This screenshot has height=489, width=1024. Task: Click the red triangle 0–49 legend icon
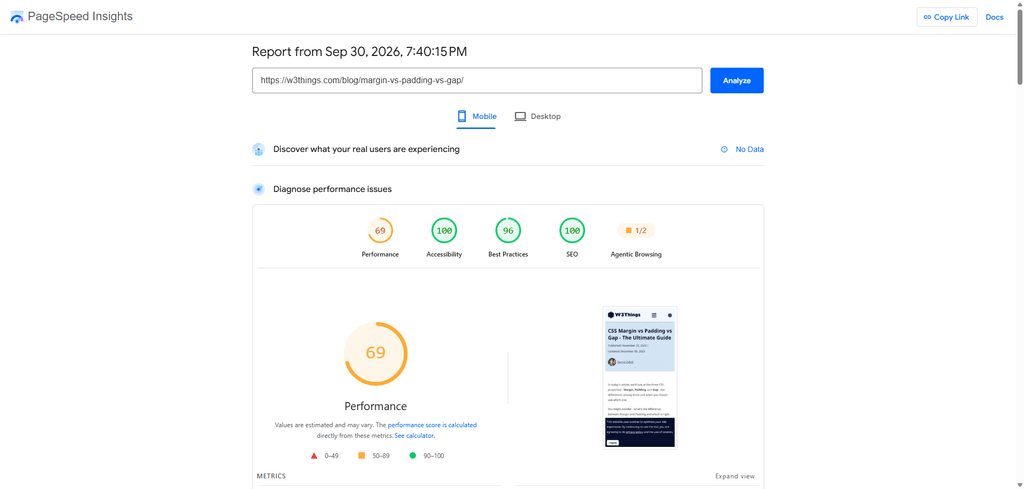click(314, 456)
